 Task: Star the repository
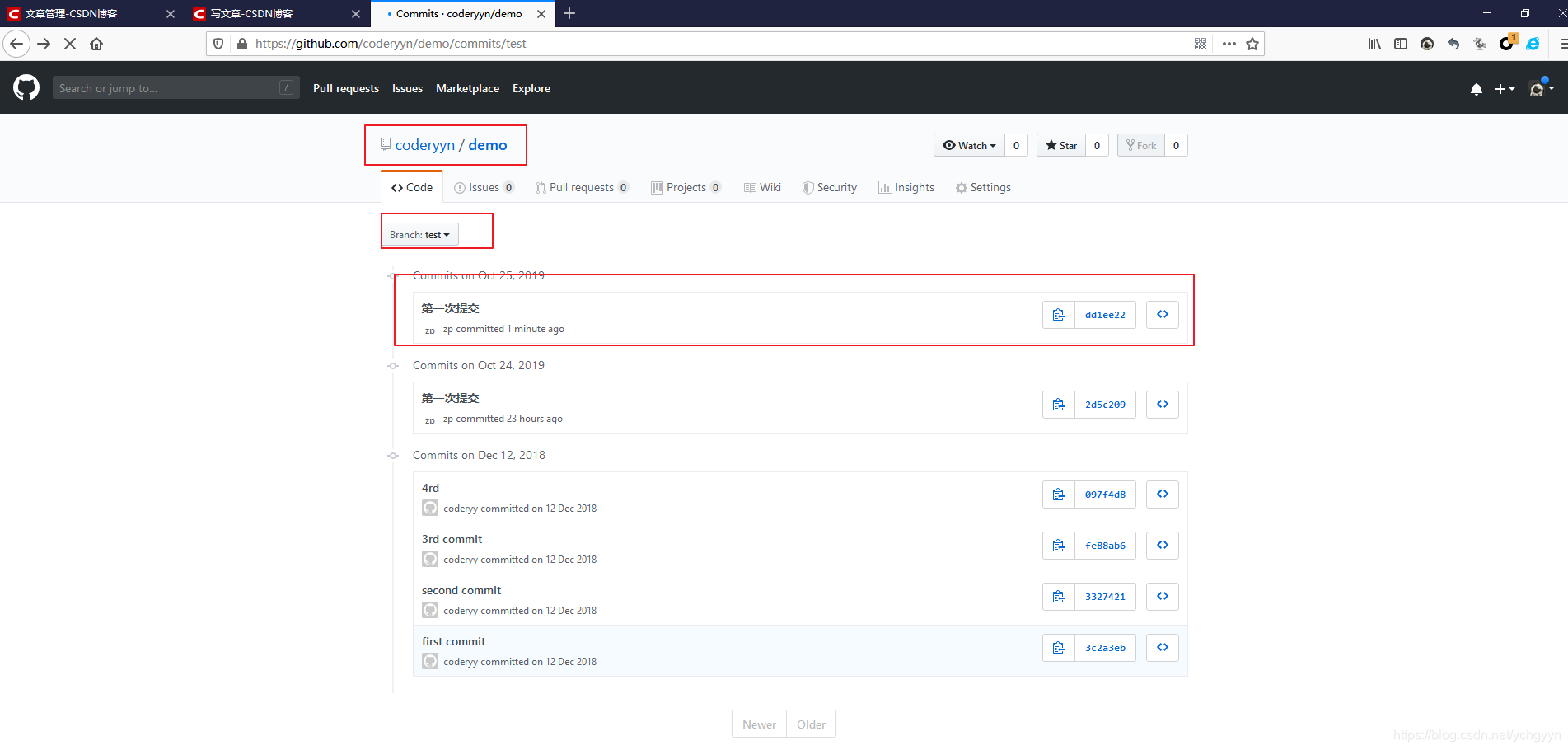1061,145
